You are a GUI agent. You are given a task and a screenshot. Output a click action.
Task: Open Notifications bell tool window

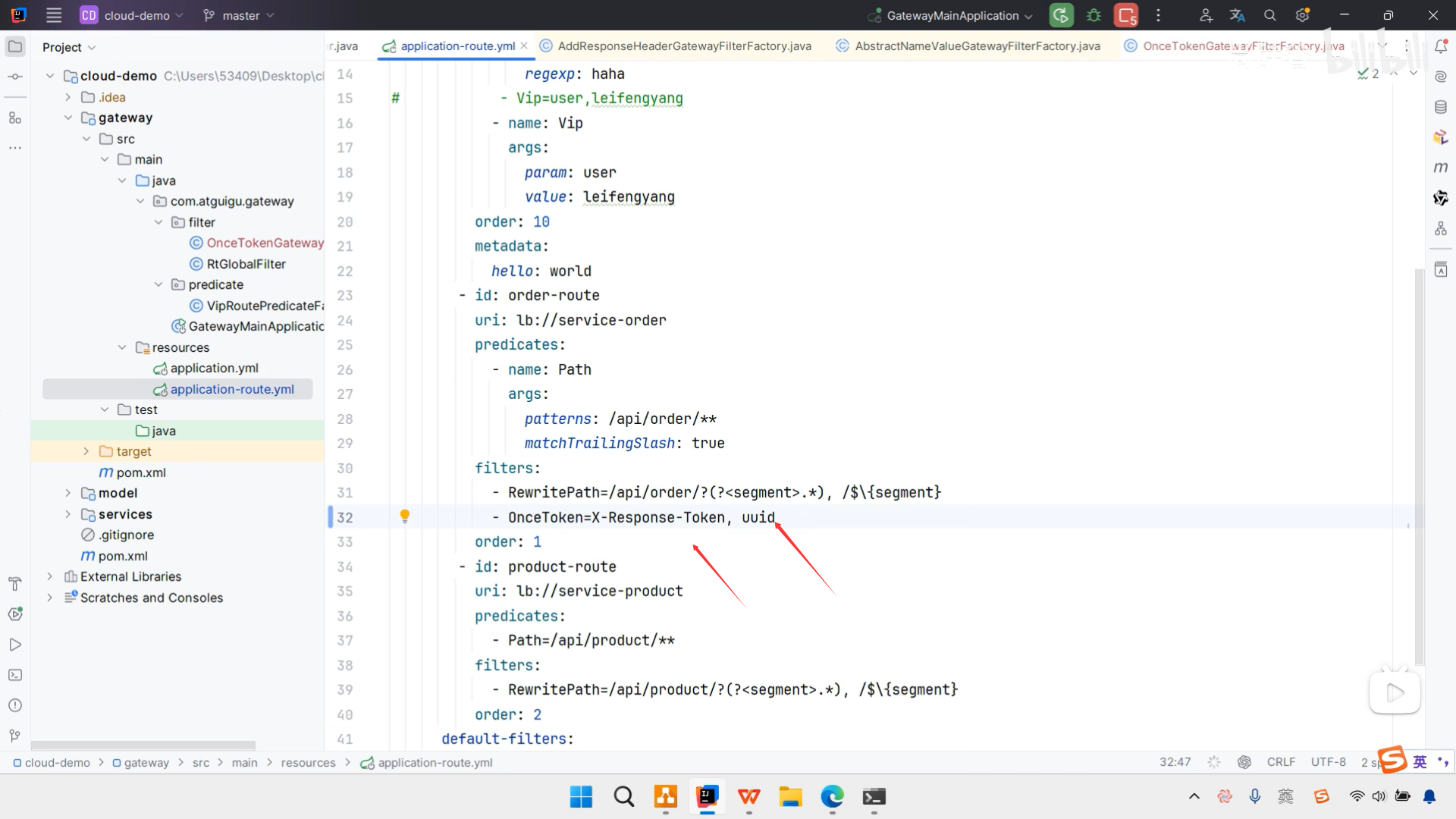click(1441, 47)
